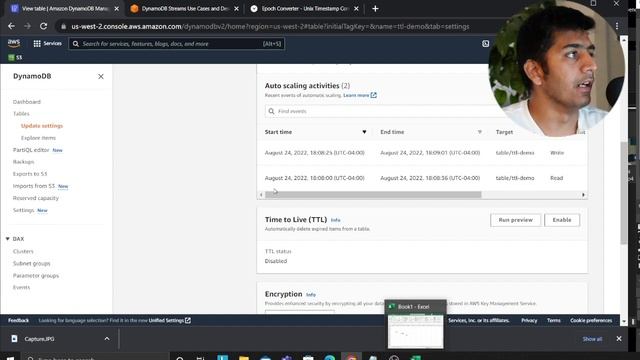Click the Capture.JPG file icon in downloads bar
Viewport: 640px width, 360px height.
click(14, 339)
